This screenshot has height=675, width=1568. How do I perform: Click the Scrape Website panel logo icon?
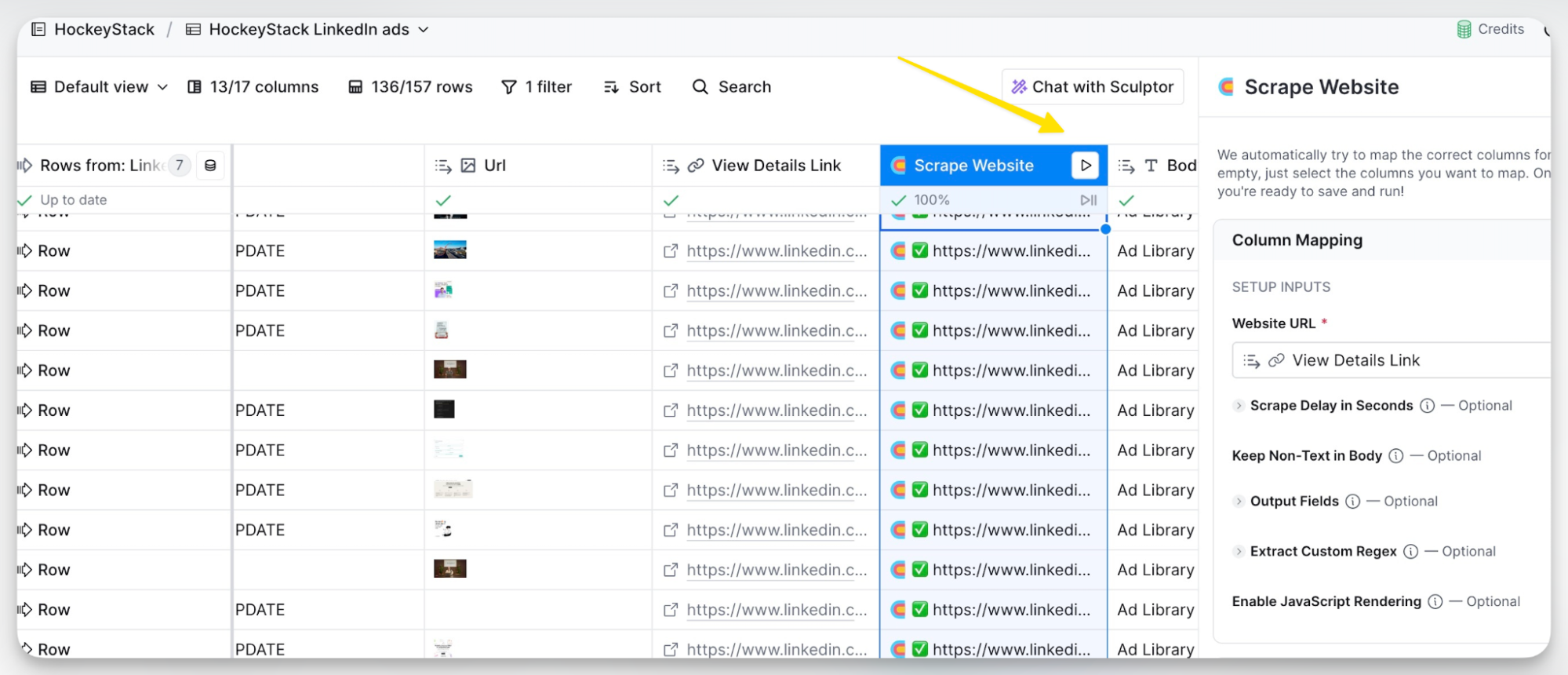(1226, 87)
